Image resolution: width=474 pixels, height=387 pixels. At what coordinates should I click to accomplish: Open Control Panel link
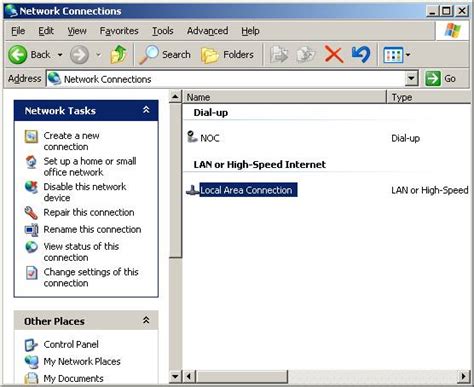pyautogui.click(x=71, y=344)
